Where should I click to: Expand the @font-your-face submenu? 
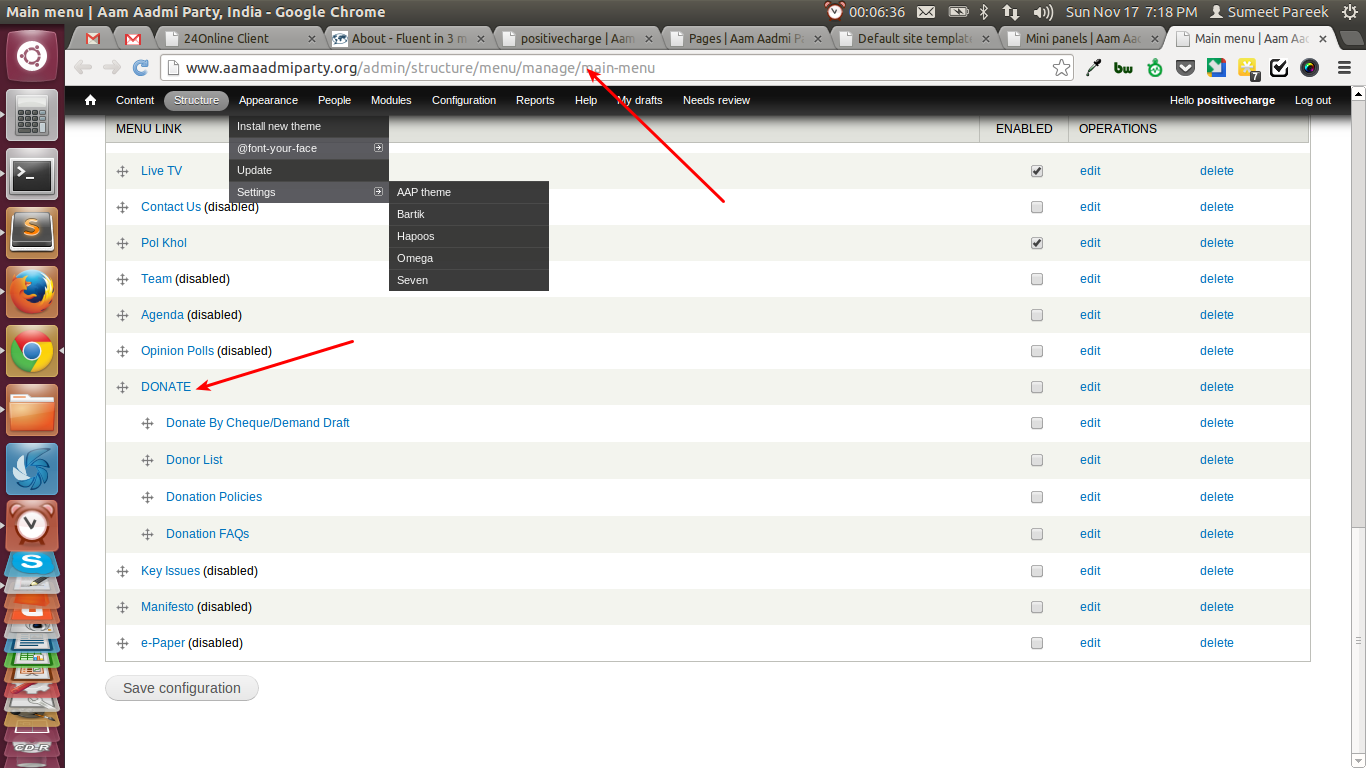(309, 148)
